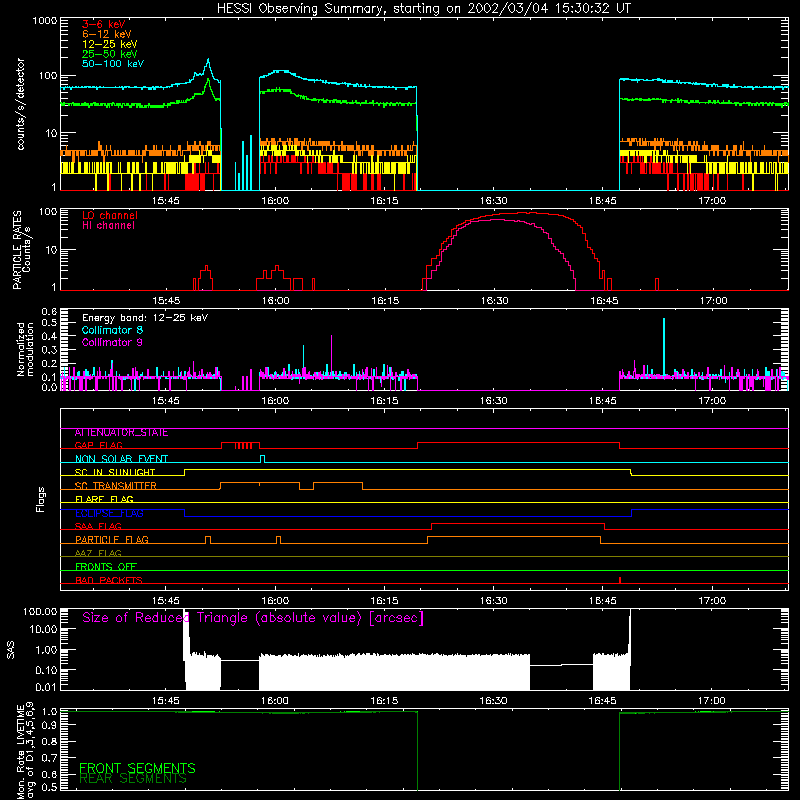Click the counts/s/detector axis label

pyautogui.click(x=20, y=104)
